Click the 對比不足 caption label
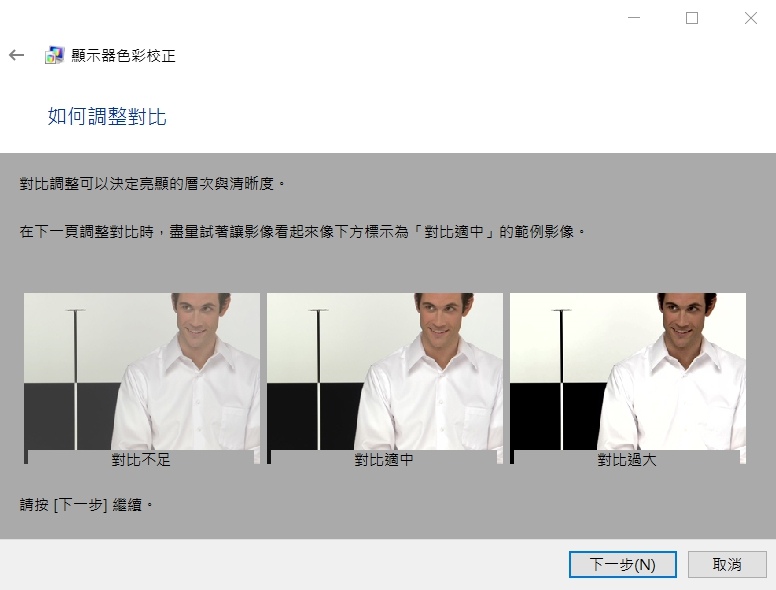Image resolution: width=776 pixels, height=590 pixels. coord(141,460)
